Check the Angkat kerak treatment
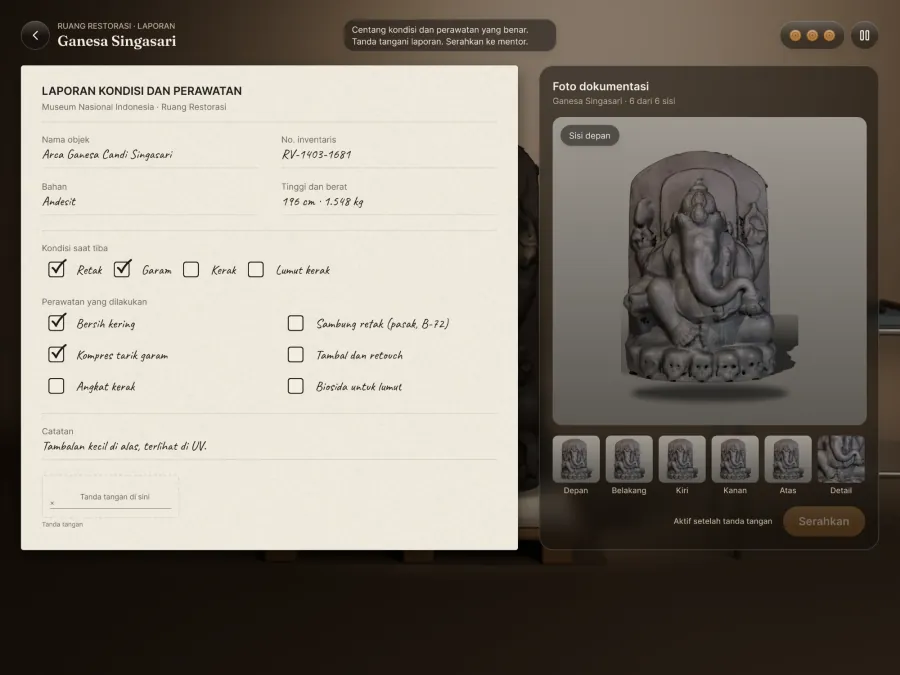Viewport: 900px width, 675px height. tap(56, 386)
